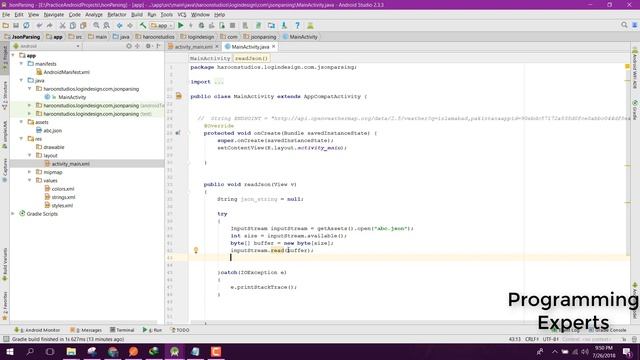Collapse the app tree node
Viewport: 640px width, 360px height.
(13, 55)
